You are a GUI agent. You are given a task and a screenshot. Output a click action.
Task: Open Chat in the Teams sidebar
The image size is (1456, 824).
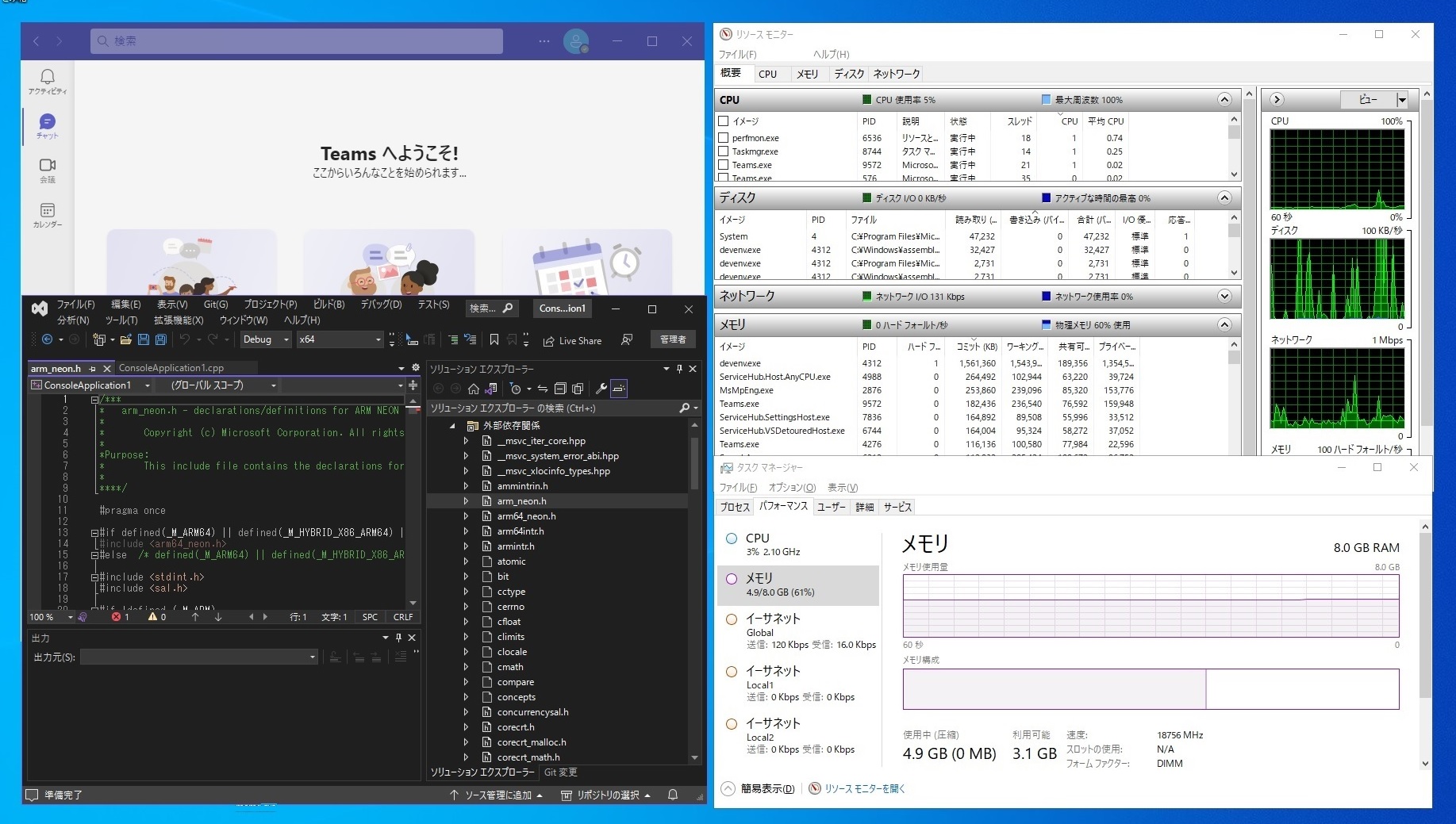coord(48,127)
